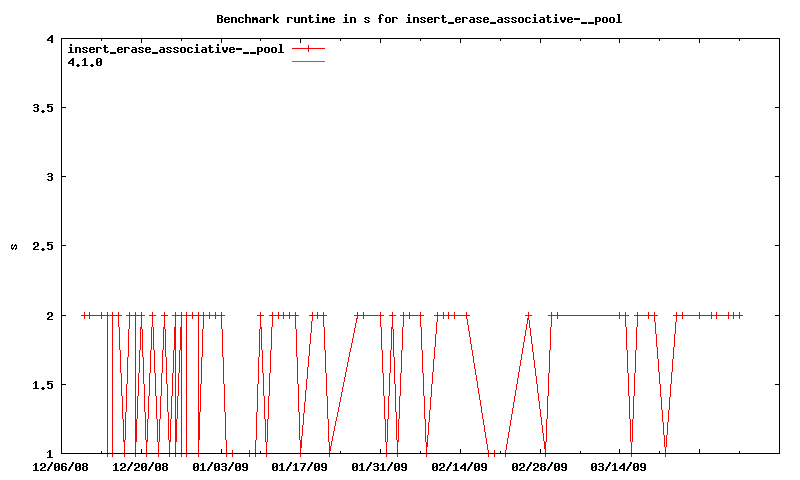Select the 3.5 y-axis tick label

[x=42, y=108]
